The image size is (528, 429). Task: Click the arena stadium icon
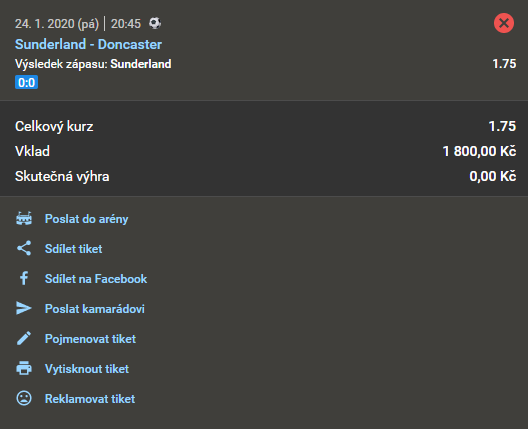24,219
